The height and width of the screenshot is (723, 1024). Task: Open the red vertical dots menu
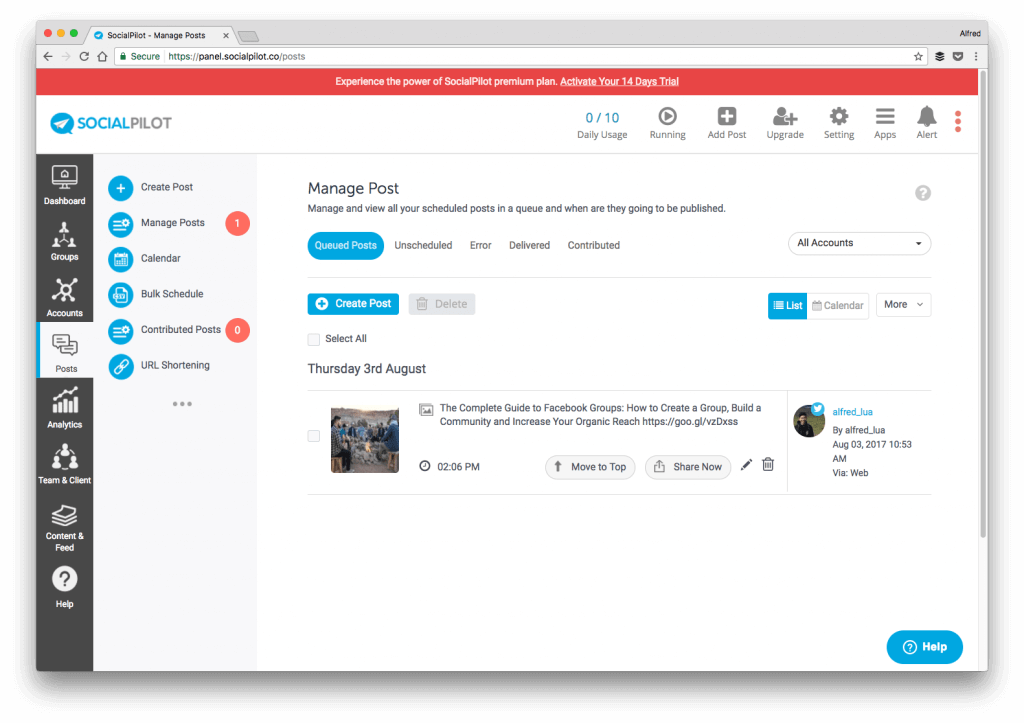(958, 121)
